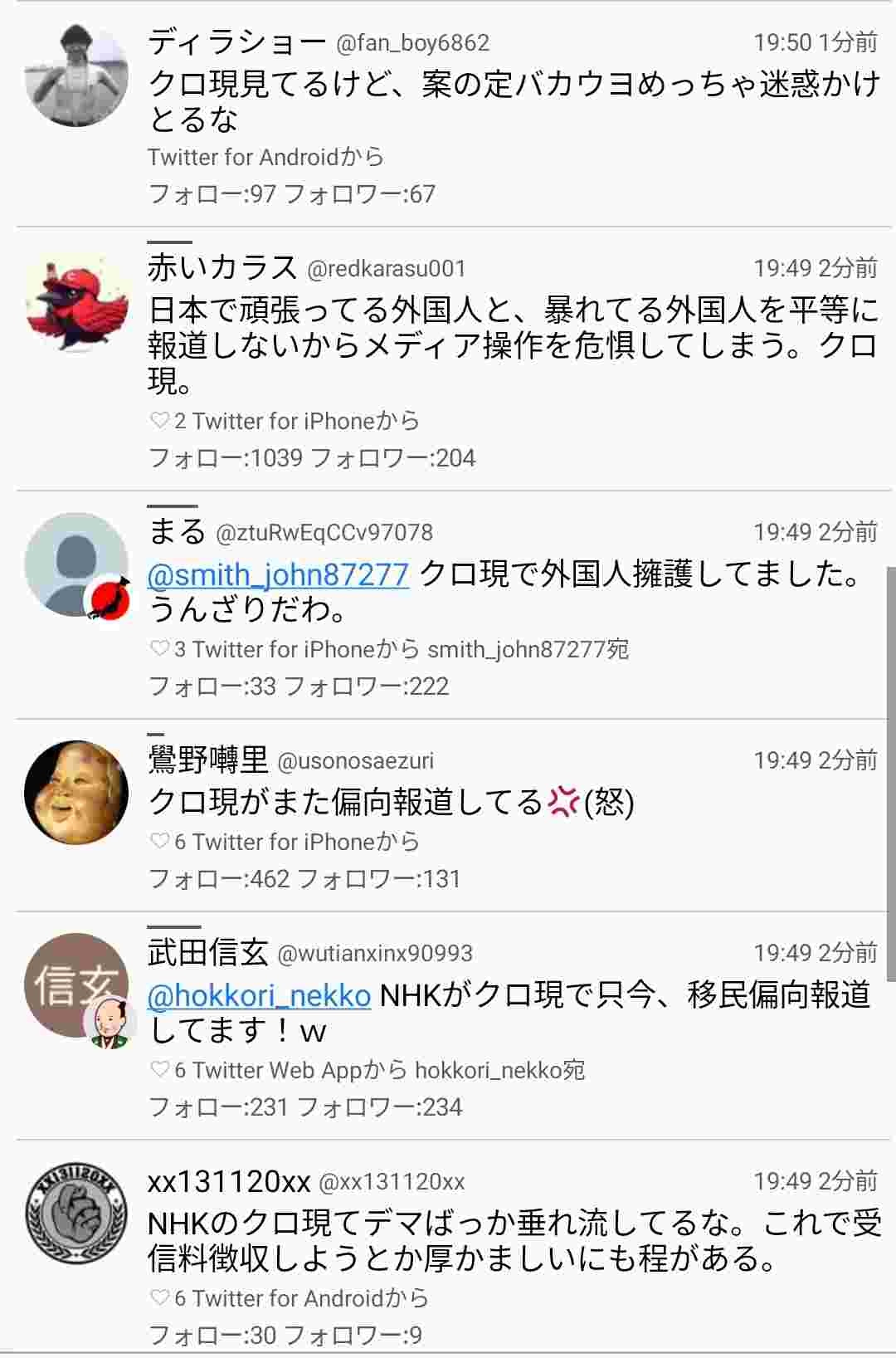Tap @redkarasu001 username handle
The image size is (896, 1358).
(386, 269)
